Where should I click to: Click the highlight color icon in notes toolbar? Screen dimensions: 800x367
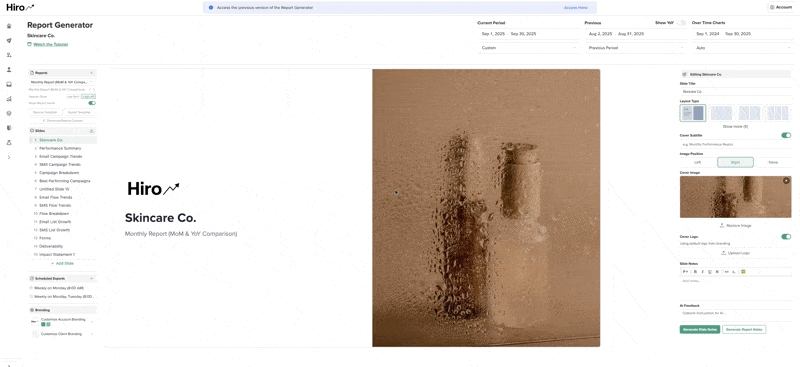pos(743,272)
